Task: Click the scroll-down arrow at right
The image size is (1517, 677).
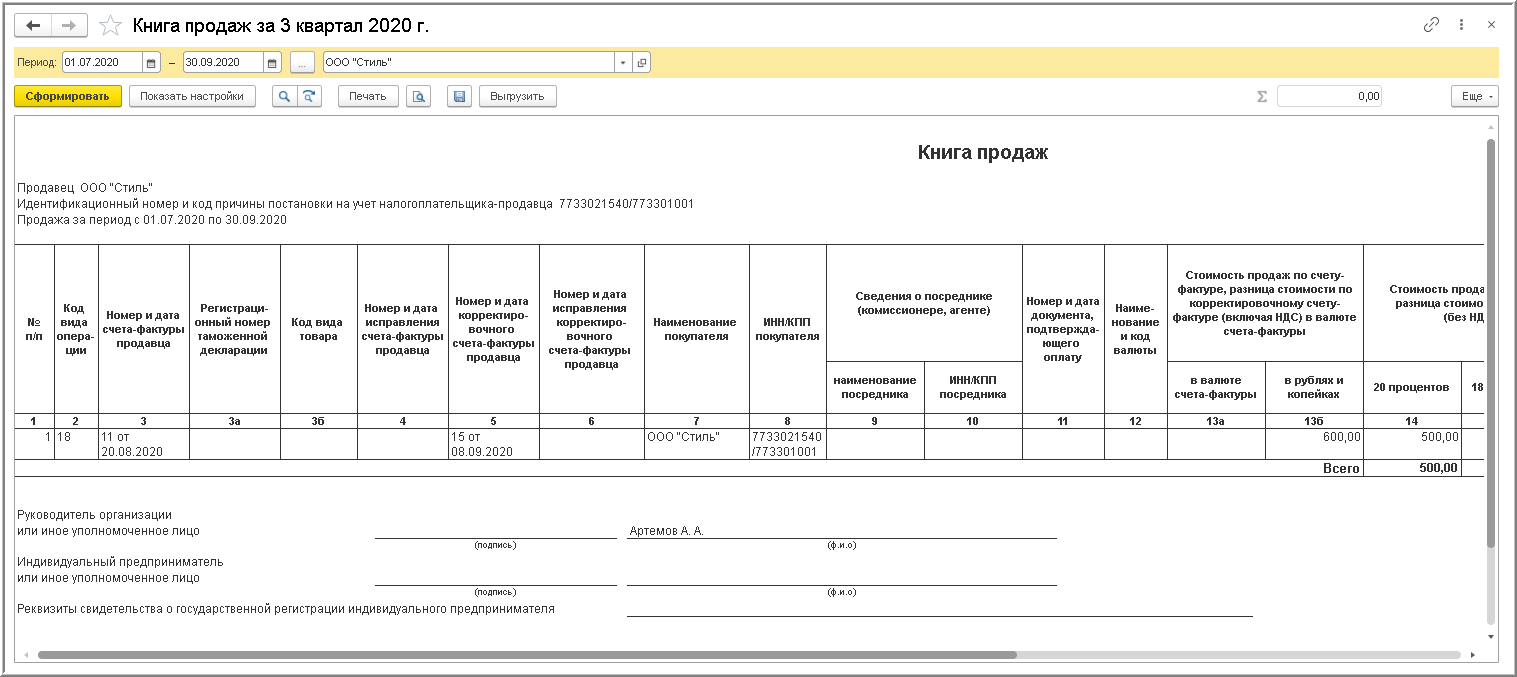Action: click(x=1491, y=636)
